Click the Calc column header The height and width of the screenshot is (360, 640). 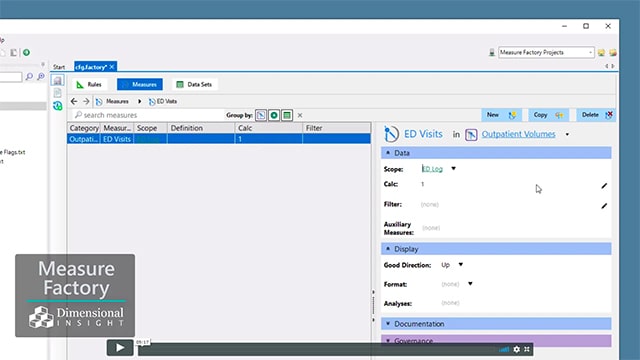(269, 128)
